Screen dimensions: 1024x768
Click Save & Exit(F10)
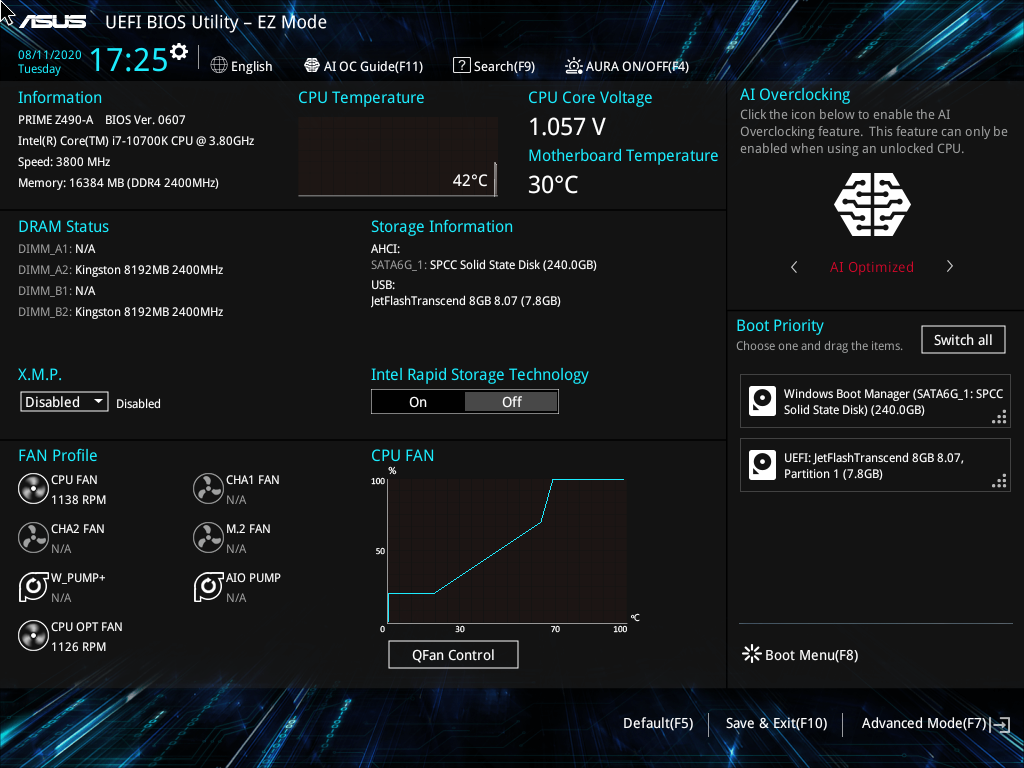coord(776,723)
